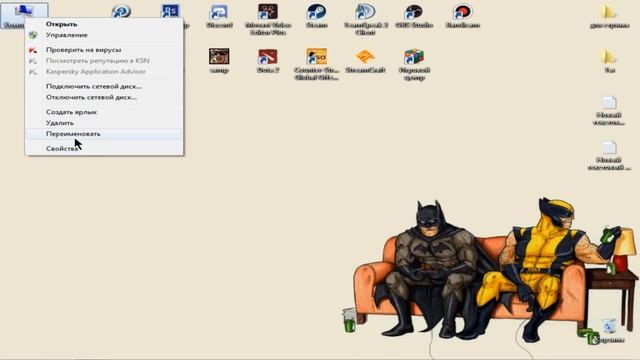Choose Подключить сетевой диск... option
Screen dimensions: 640x360
click(94, 87)
